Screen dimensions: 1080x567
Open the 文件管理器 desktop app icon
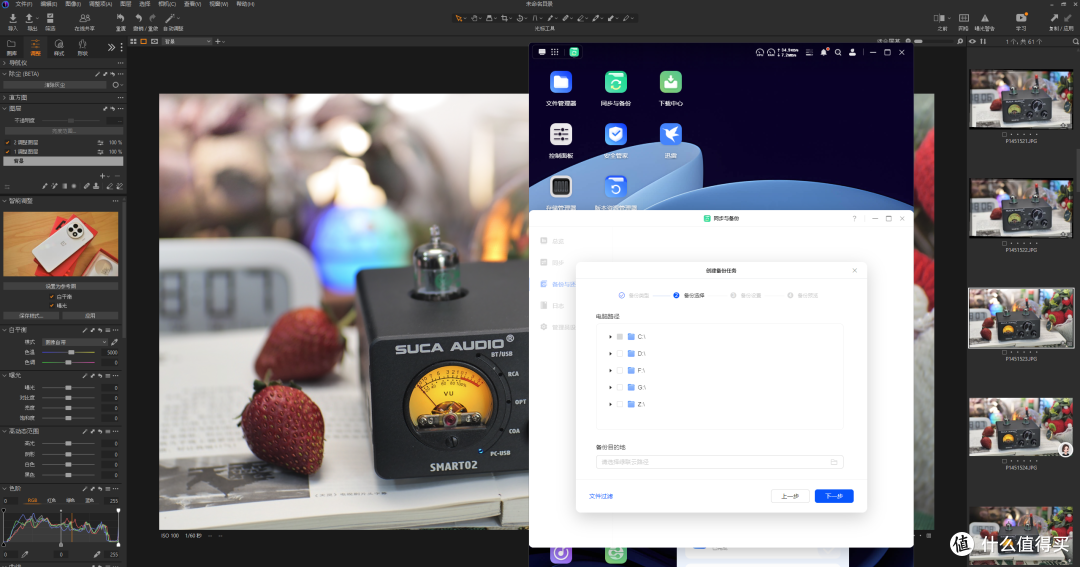click(x=561, y=83)
